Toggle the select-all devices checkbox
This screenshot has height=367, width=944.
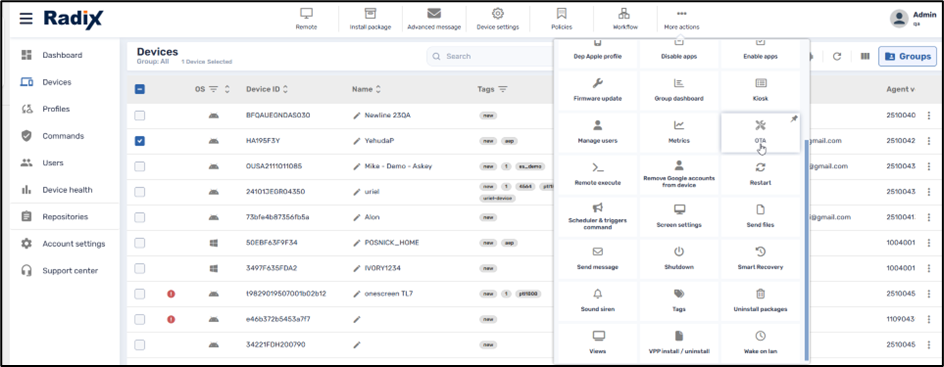[139, 89]
